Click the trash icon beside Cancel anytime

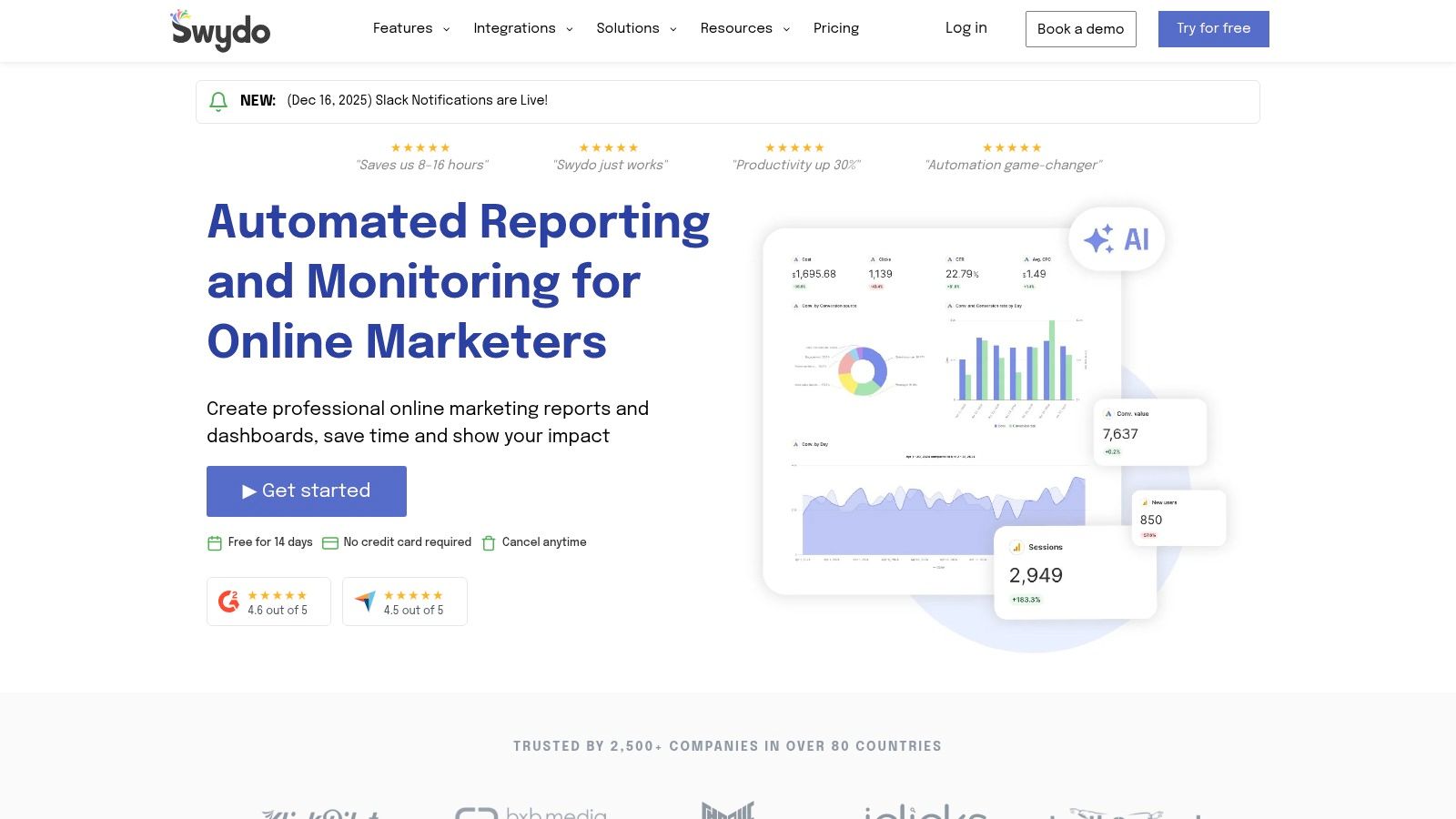pyautogui.click(x=489, y=543)
